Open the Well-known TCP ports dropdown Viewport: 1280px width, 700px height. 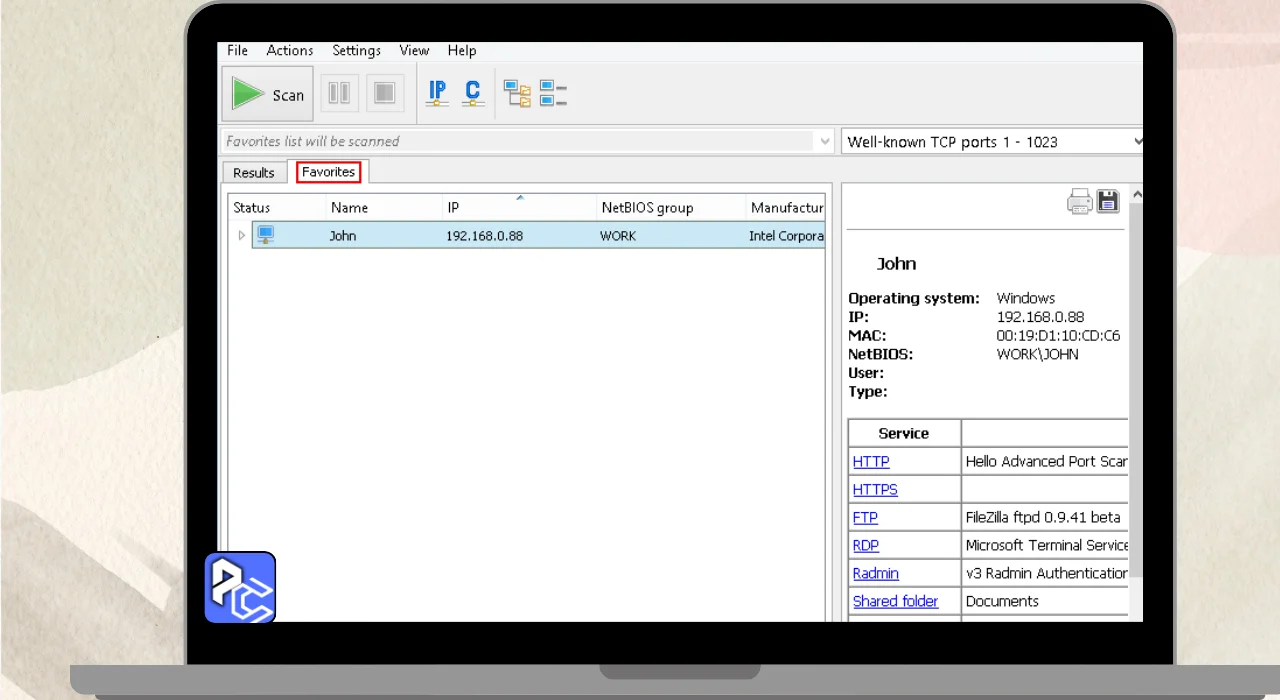point(1136,142)
